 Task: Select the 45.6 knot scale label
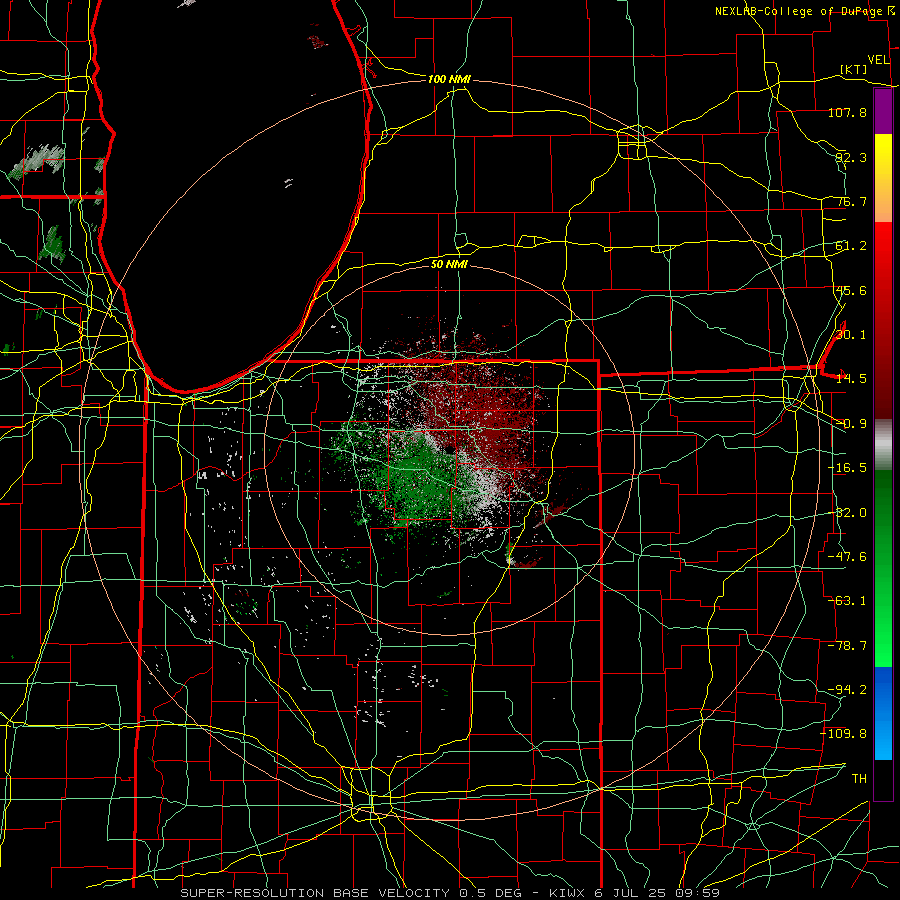coord(851,290)
